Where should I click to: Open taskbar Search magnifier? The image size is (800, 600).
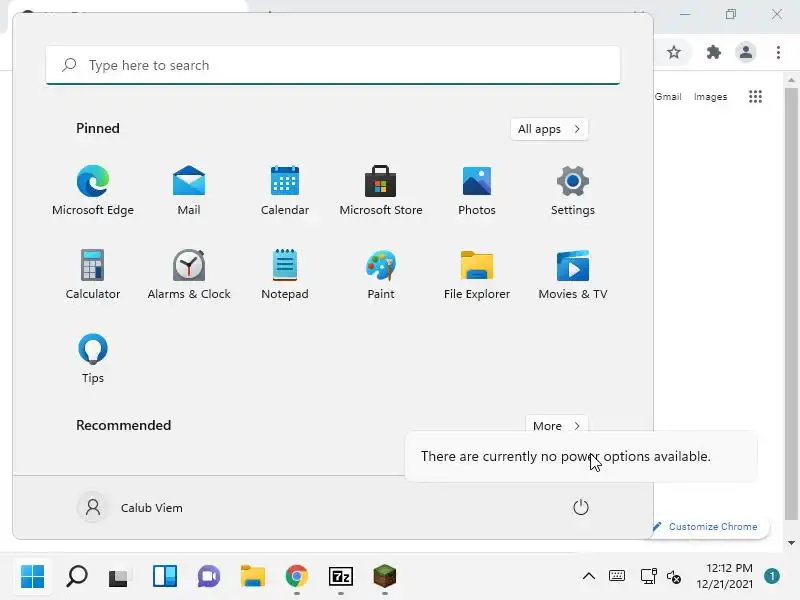click(x=77, y=577)
